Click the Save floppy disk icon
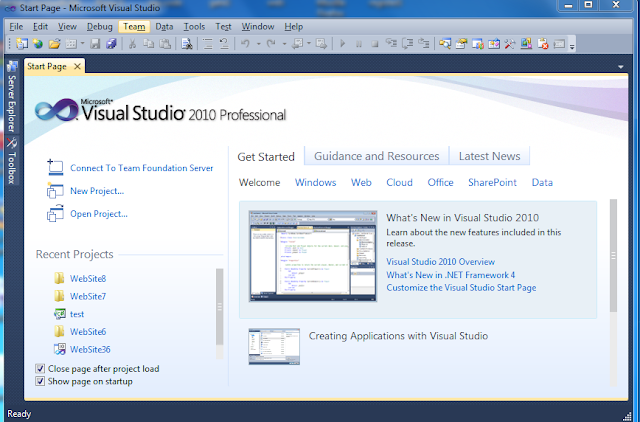The image size is (640, 422). pos(95,44)
